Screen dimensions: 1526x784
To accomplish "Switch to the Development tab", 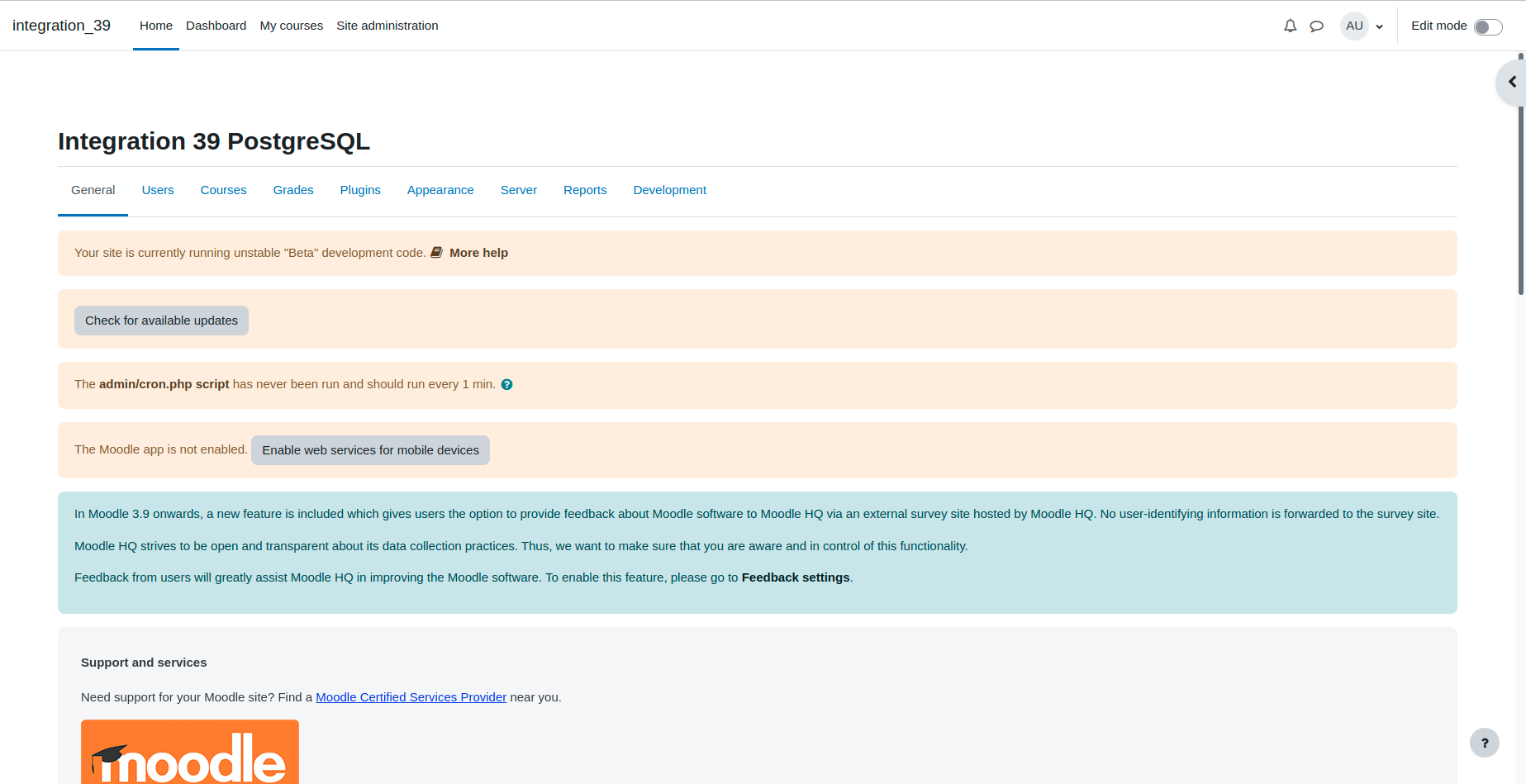I will coord(670,190).
